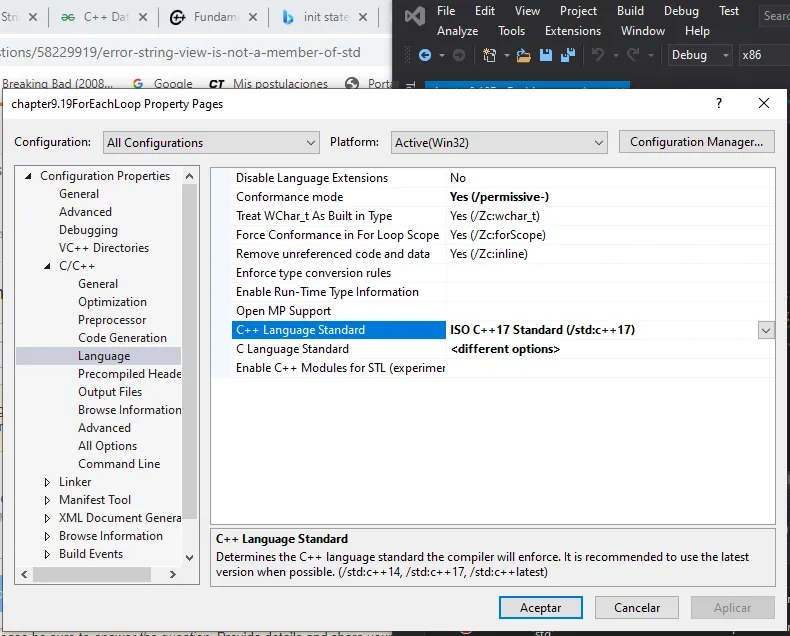
Task: Open the File menu in Visual Studio
Action: [x=446, y=11]
